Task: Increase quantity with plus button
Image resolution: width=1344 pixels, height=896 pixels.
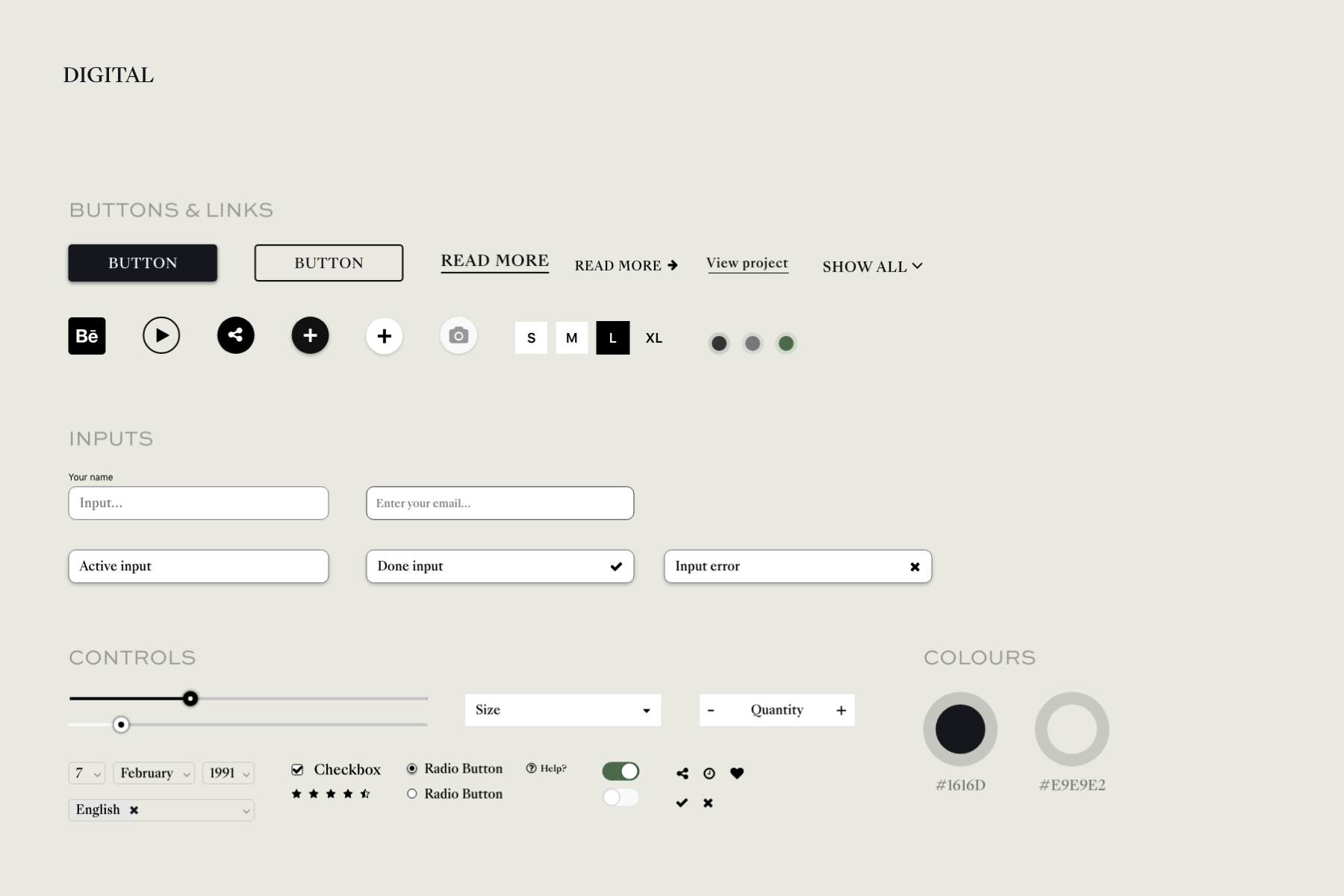Action: (841, 710)
